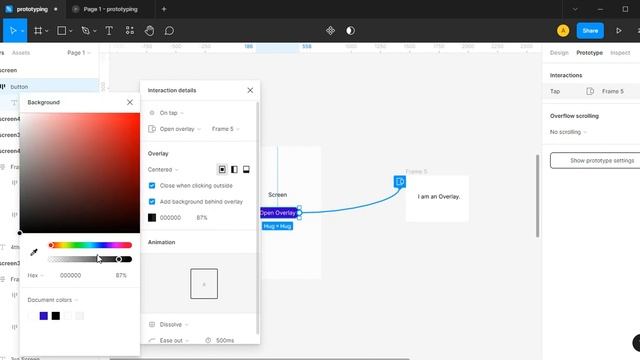
Task: Open the Resources tool
Action: click(x=129, y=31)
